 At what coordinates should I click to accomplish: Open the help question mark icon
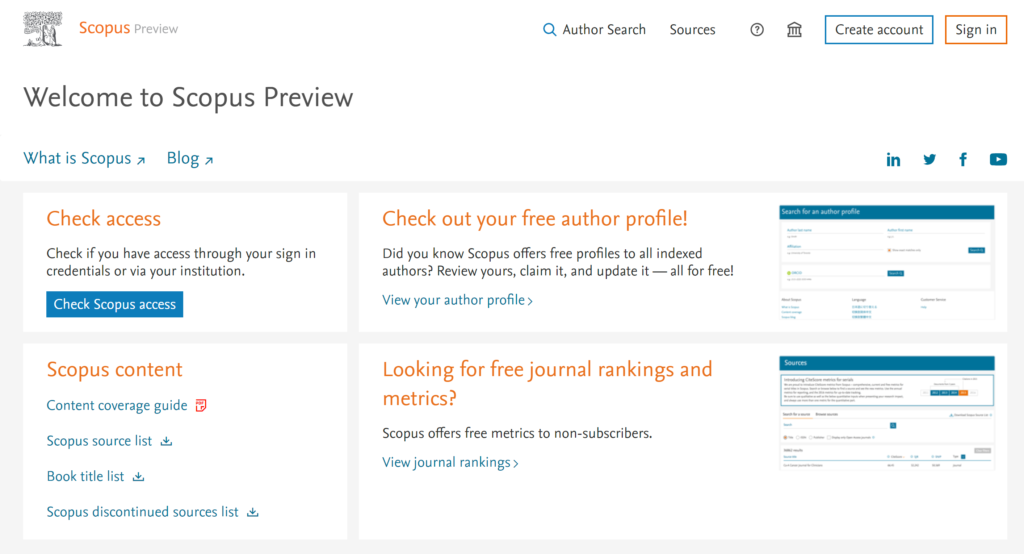(757, 30)
